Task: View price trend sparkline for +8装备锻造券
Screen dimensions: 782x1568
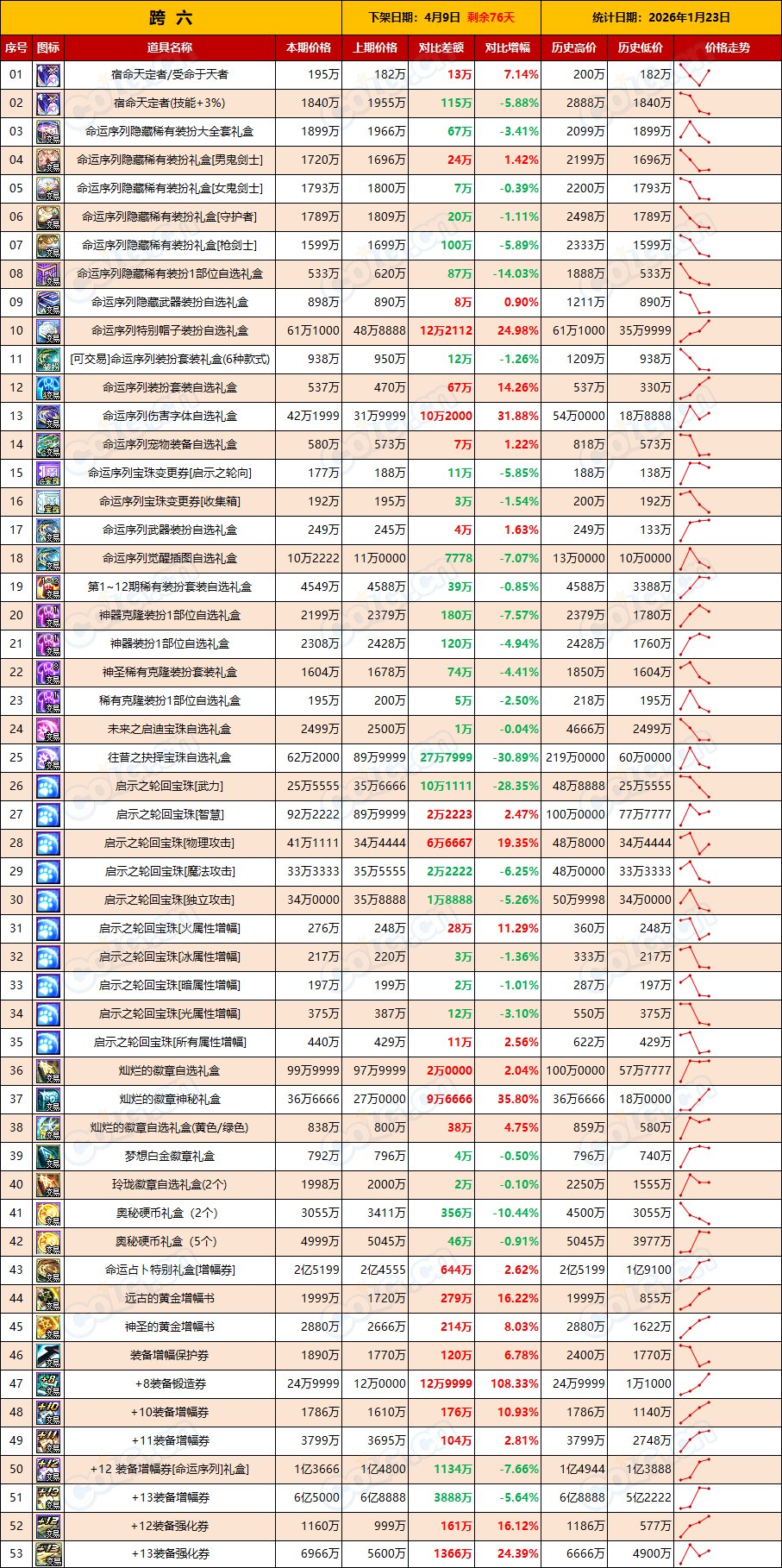Action: [x=695, y=1384]
